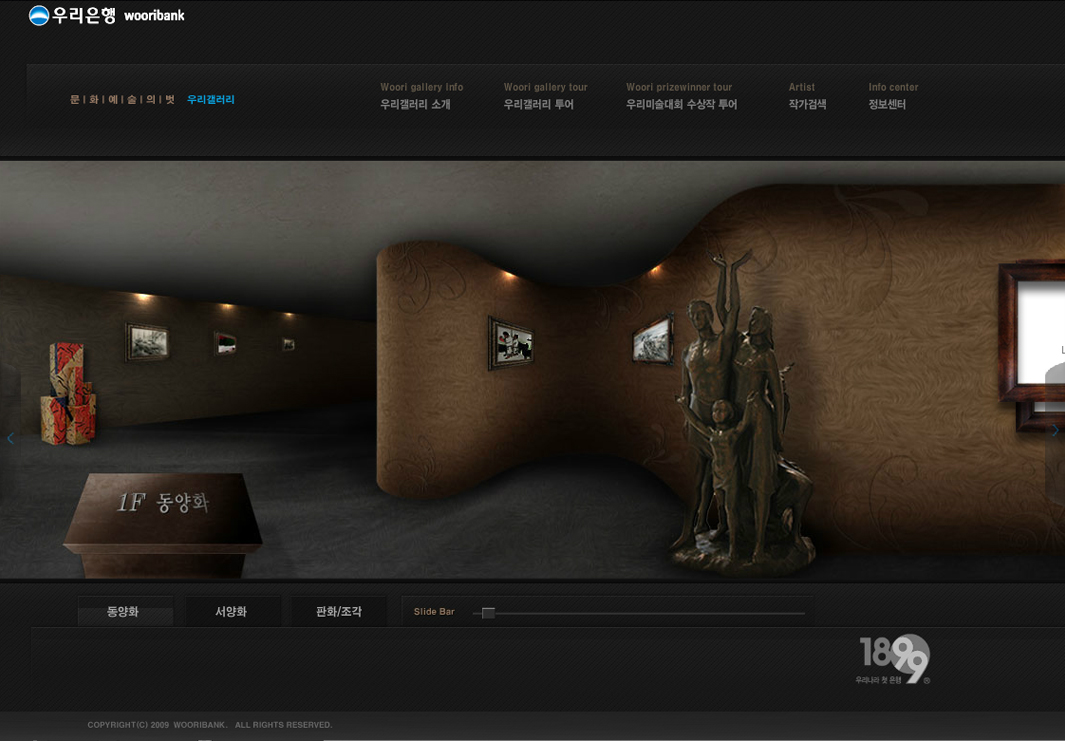Click the Woori Bank logo
The width and height of the screenshot is (1065, 741).
106,15
